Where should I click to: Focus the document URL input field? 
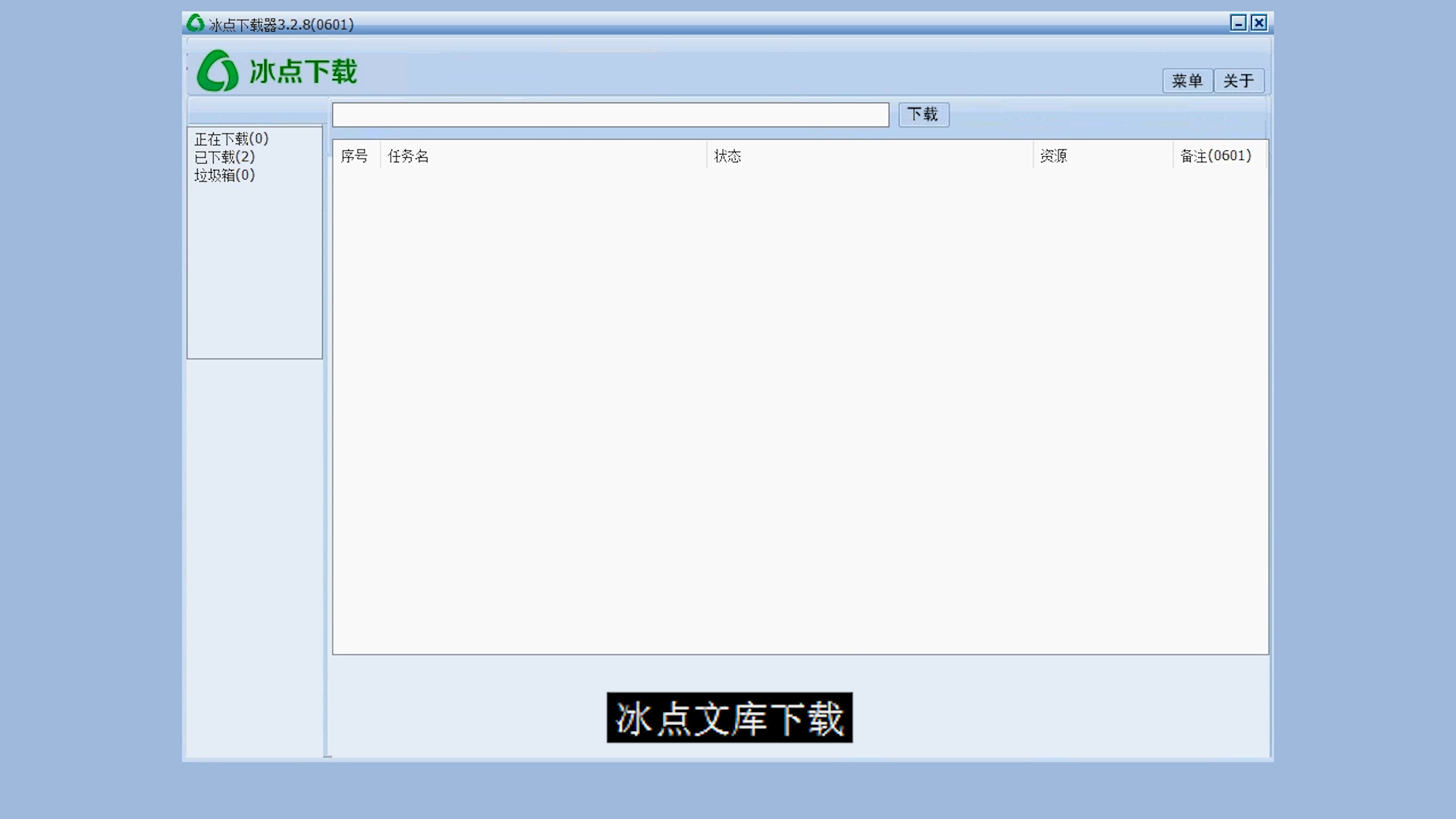click(610, 115)
